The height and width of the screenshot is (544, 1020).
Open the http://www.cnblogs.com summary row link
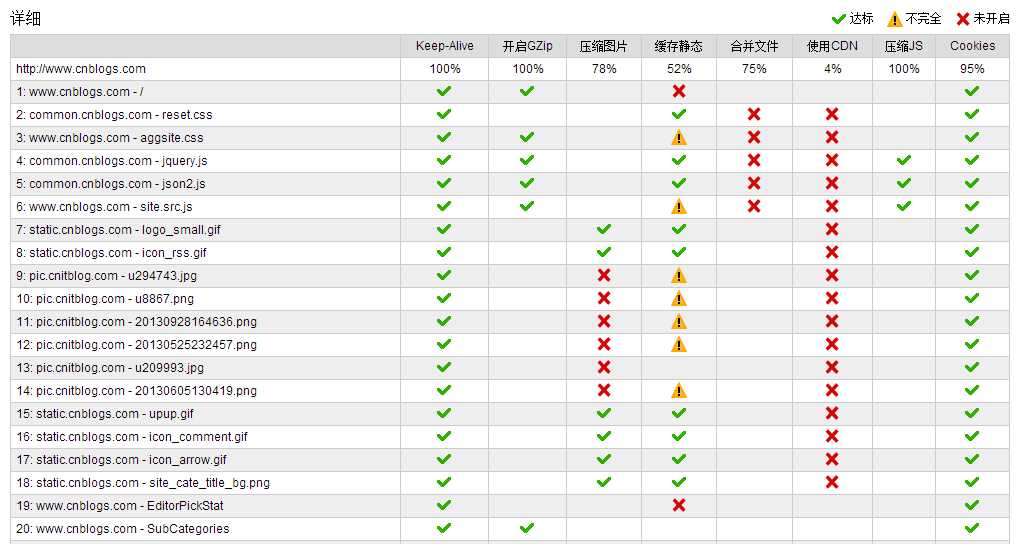pyautogui.click(x=81, y=69)
